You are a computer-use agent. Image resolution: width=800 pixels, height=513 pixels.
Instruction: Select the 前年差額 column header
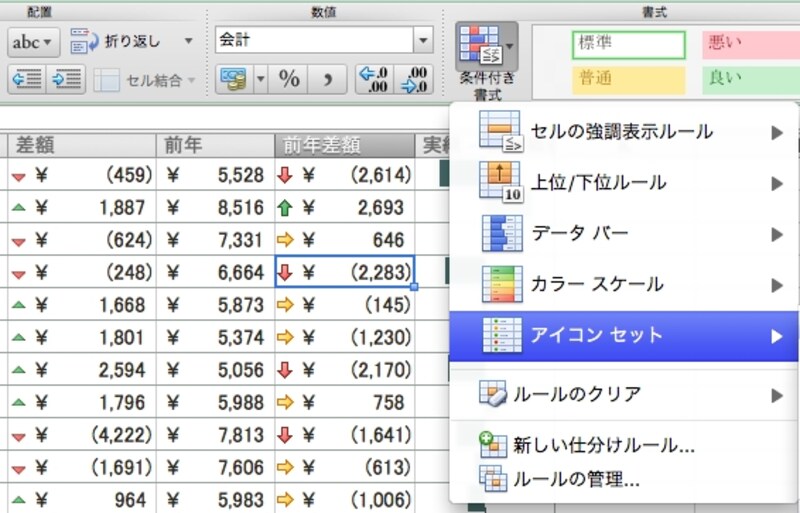(x=345, y=145)
